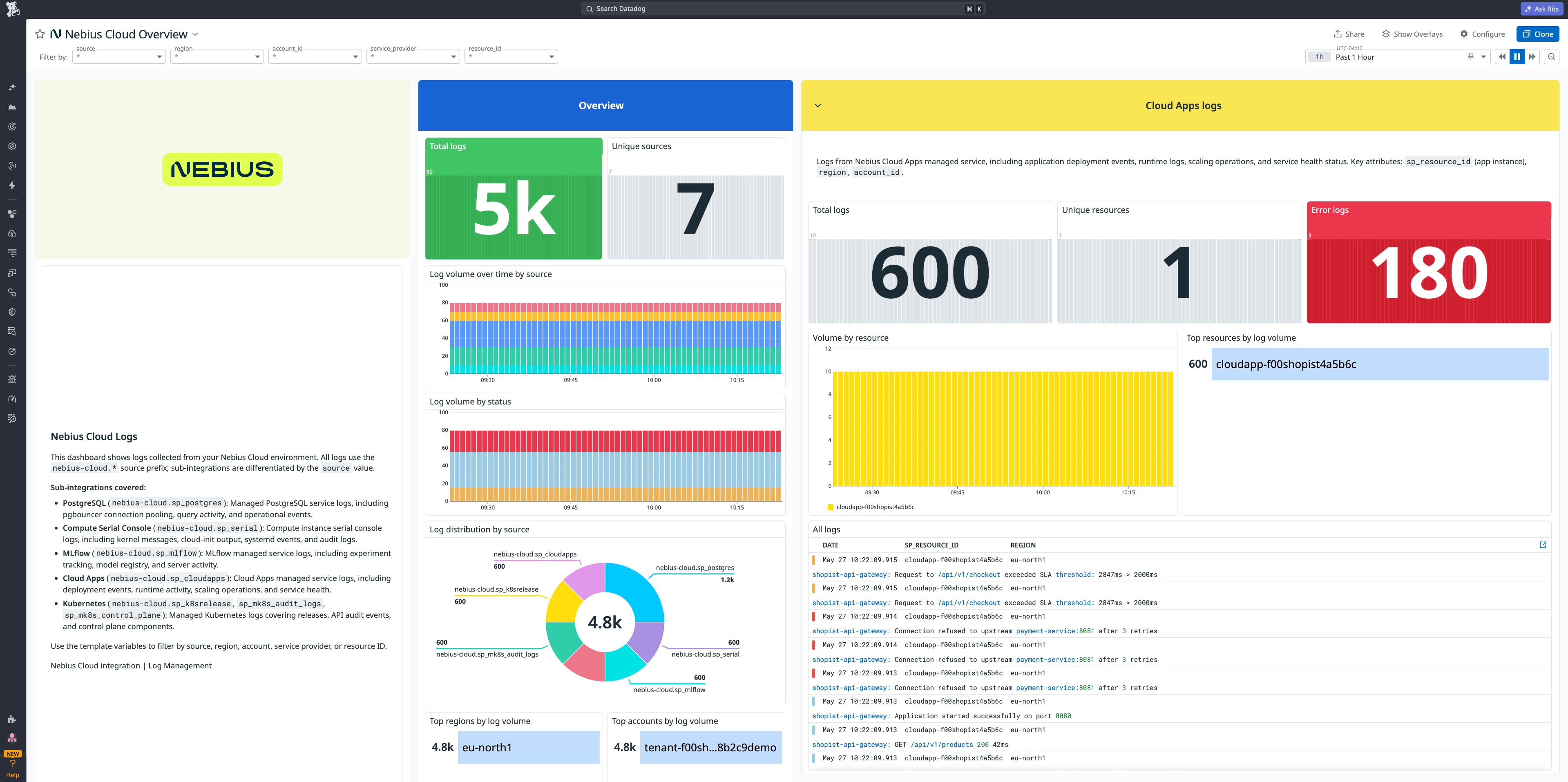Click the stacked windows sidebar icon
Image resolution: width=1568 pixels, height=782 pixels.
12,273
